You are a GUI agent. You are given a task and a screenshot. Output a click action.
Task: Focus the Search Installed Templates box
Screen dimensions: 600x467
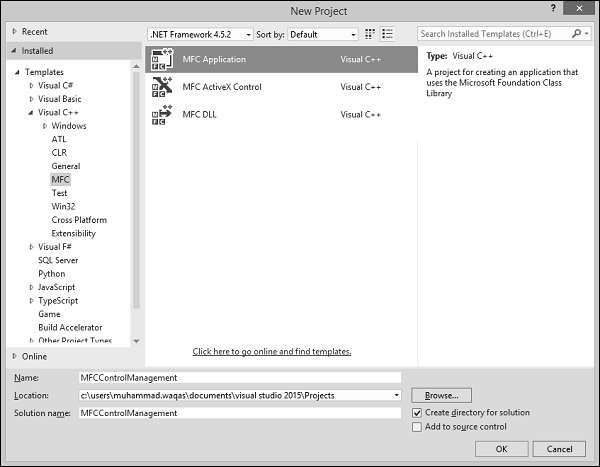pyautogui.click(x=494, y=34)
